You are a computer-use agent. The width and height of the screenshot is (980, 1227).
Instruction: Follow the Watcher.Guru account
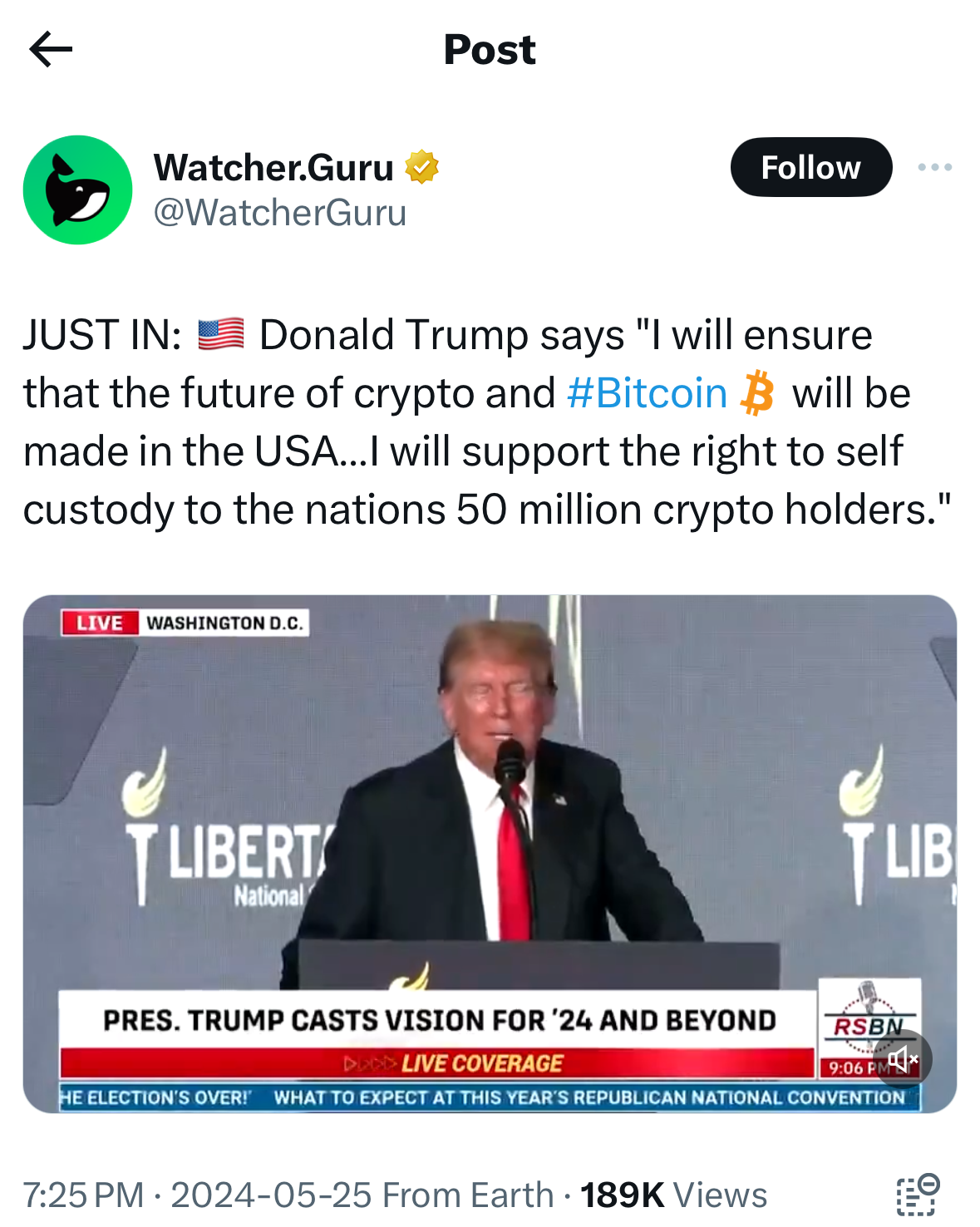click(810, 167)
